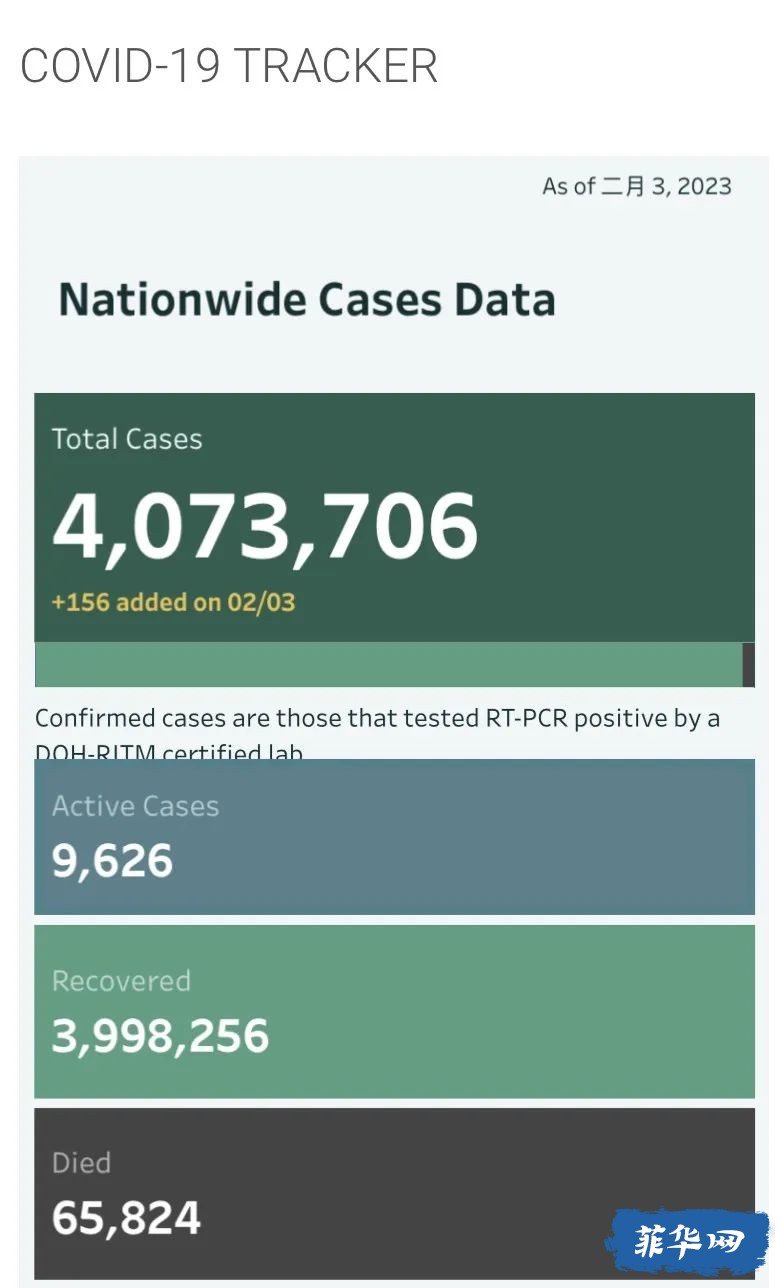
Task: Click the Died label text
Action: point(81,1163)
